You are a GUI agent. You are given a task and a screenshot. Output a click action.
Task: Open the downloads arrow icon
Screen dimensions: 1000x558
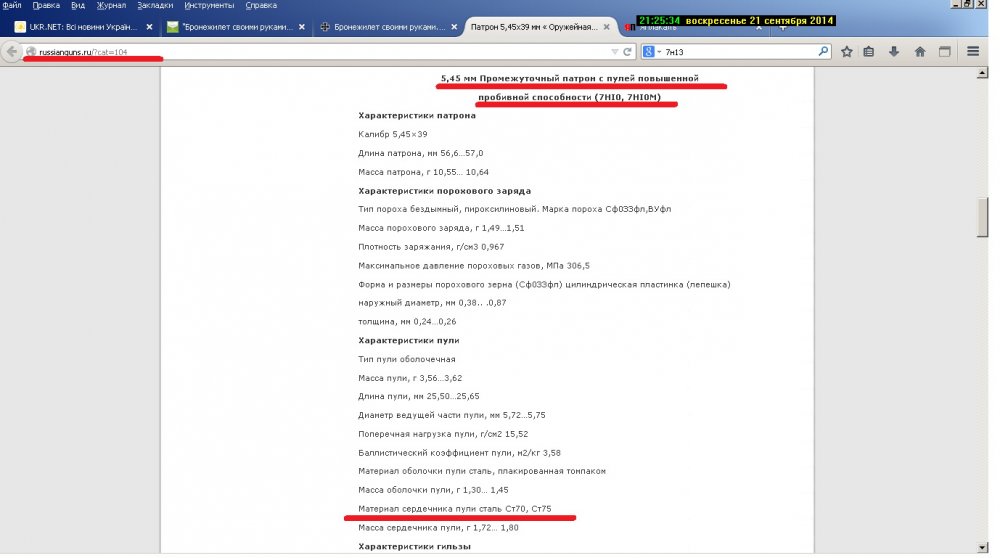point(893,52)
